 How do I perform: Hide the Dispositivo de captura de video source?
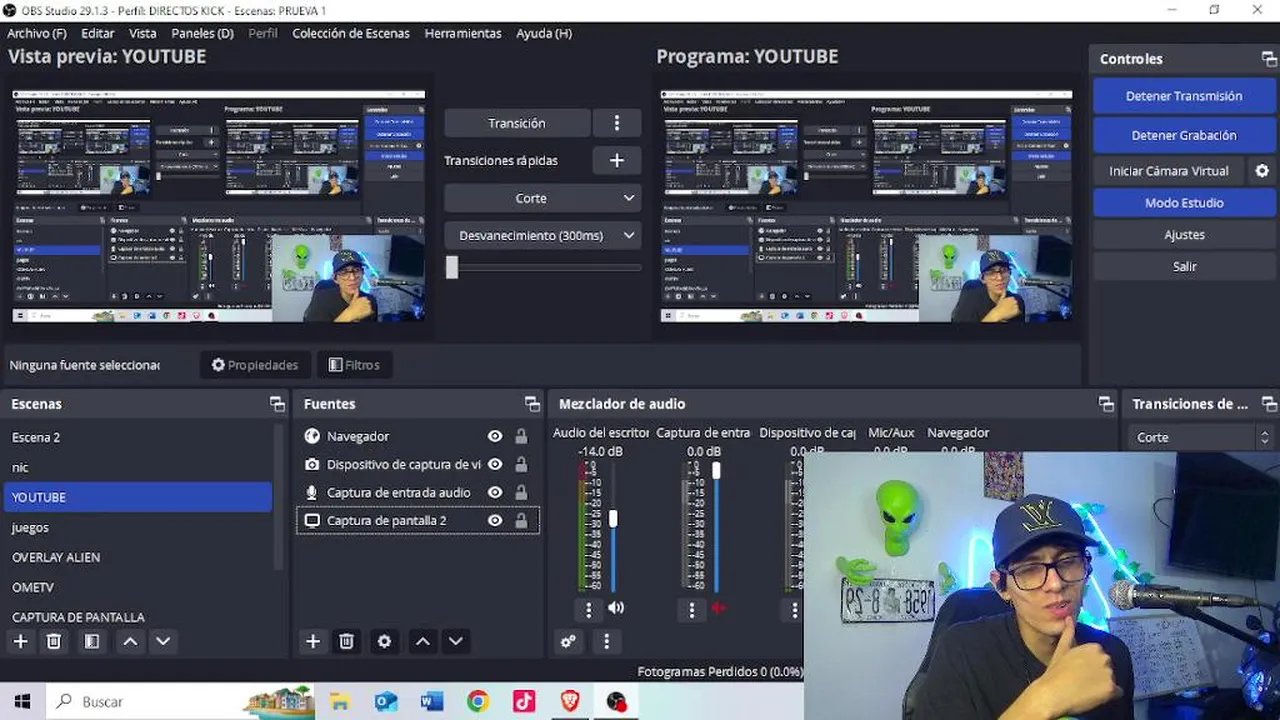point(494,464)
